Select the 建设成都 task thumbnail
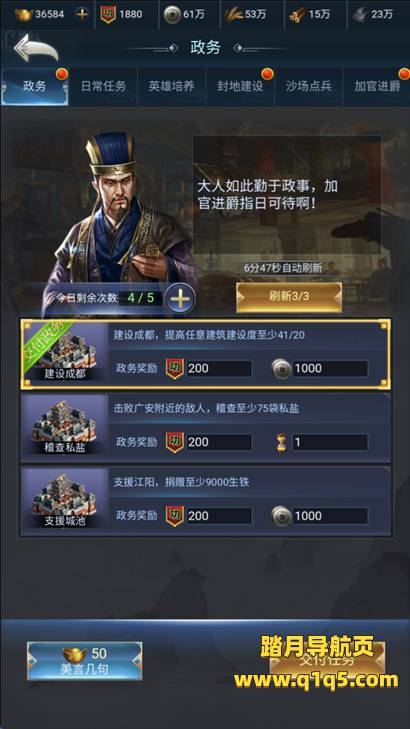410x729 pixels. tap(65, 354)
